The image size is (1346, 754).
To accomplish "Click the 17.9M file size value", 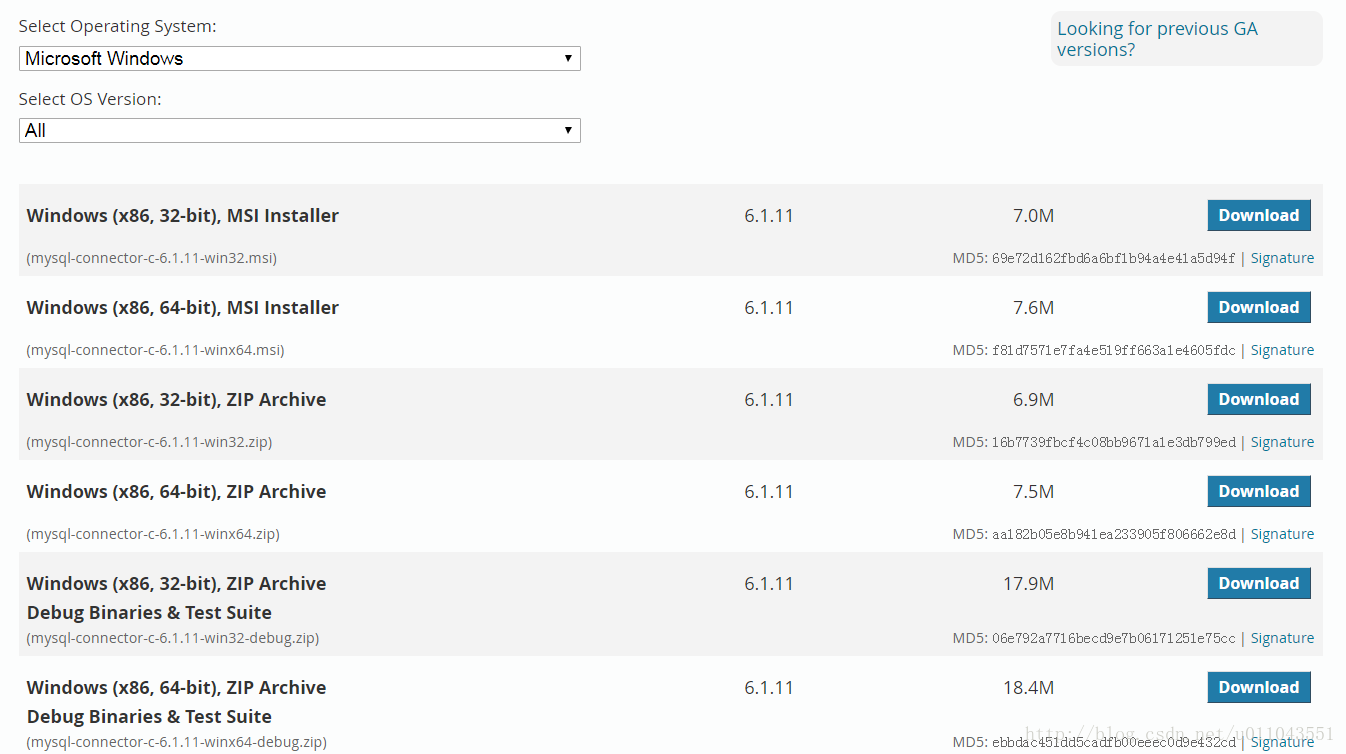I will click(1029, 583).
